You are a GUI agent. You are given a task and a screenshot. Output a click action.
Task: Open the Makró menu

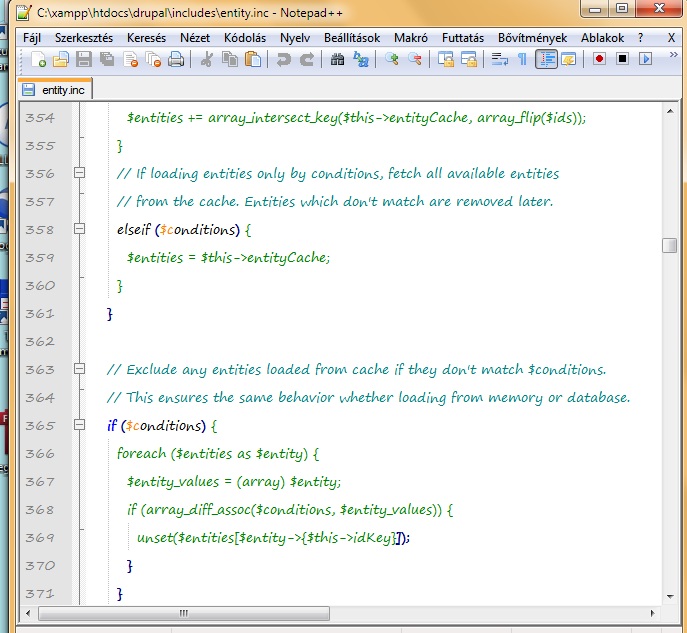411,38
